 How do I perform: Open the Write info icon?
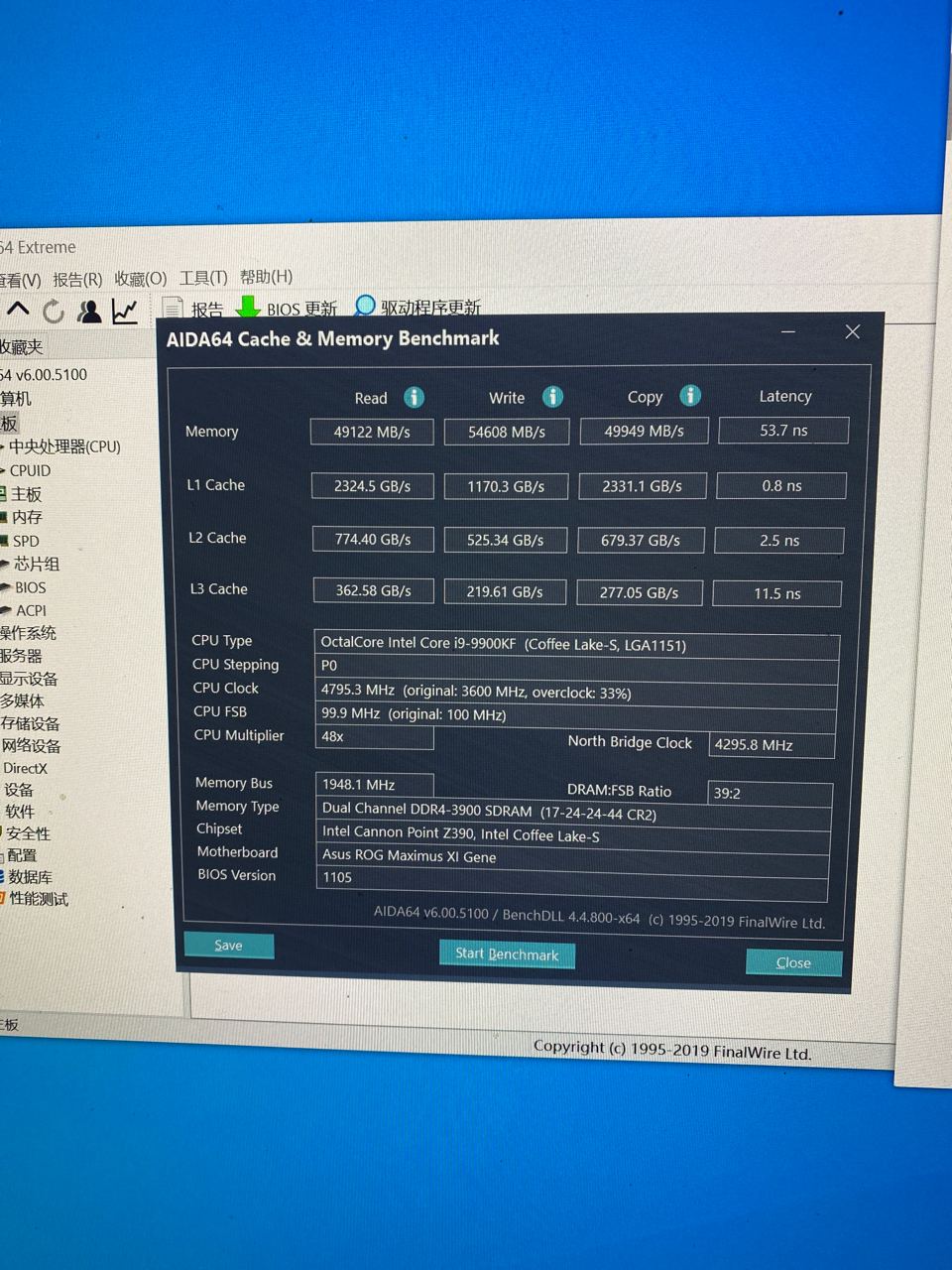pos(552,396)
